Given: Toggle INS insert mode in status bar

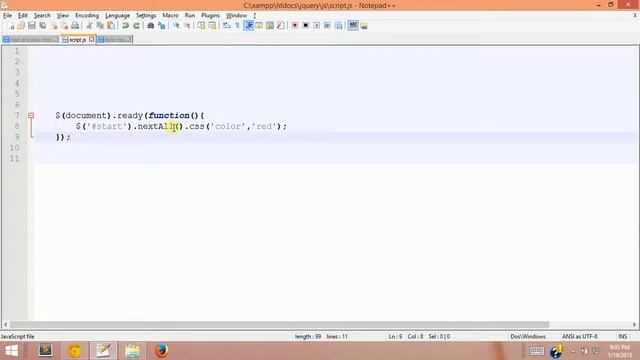Looking at the screenshot, I should click(622, 337).
